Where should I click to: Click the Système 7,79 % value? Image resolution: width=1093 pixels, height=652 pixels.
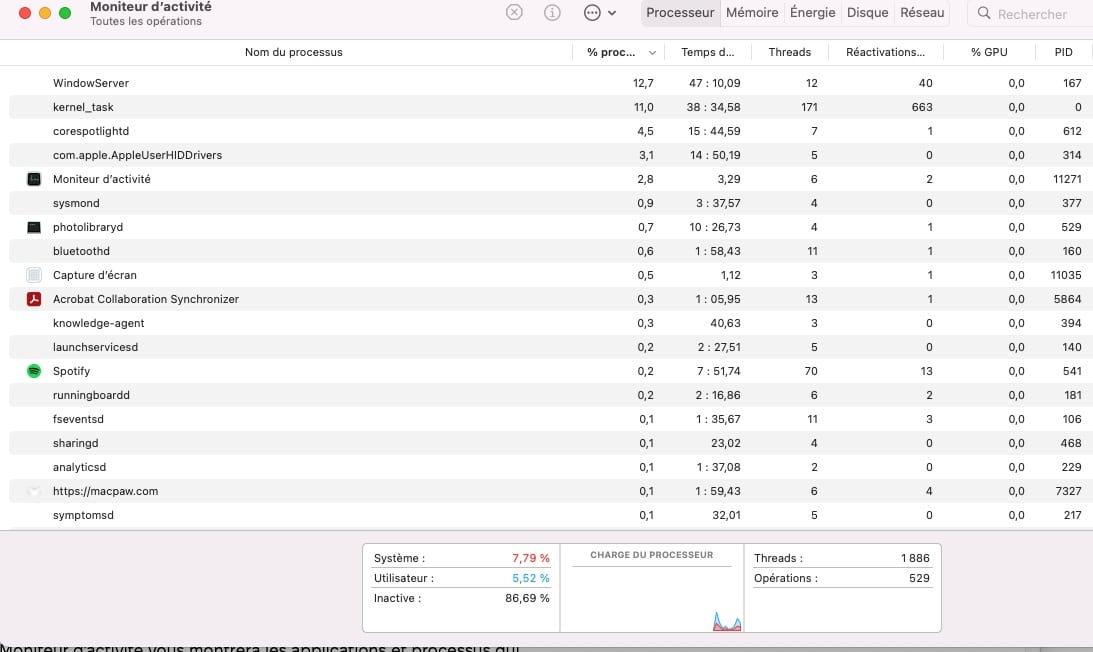530,558
